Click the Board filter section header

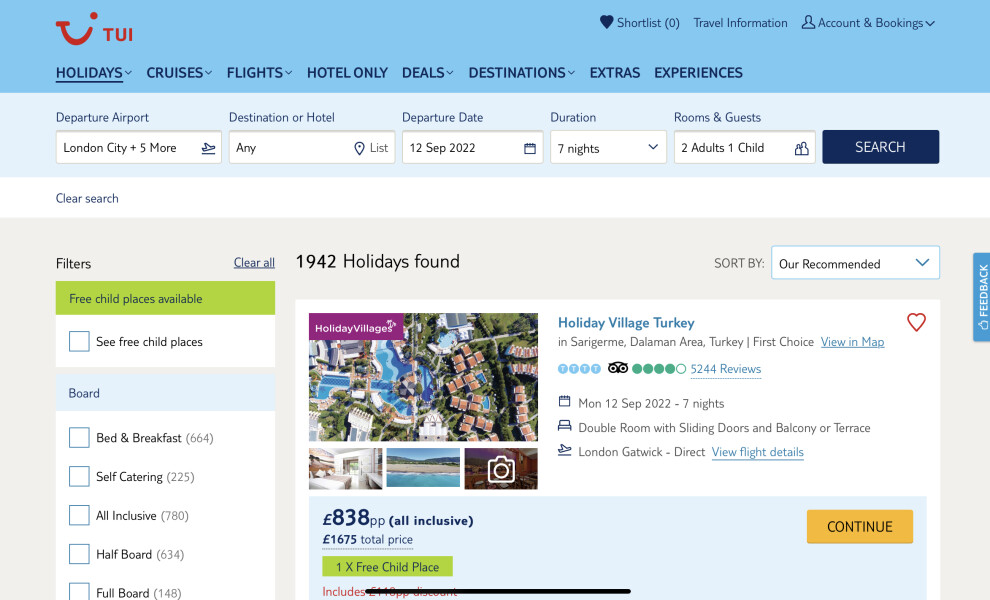(x=165, y=392)
